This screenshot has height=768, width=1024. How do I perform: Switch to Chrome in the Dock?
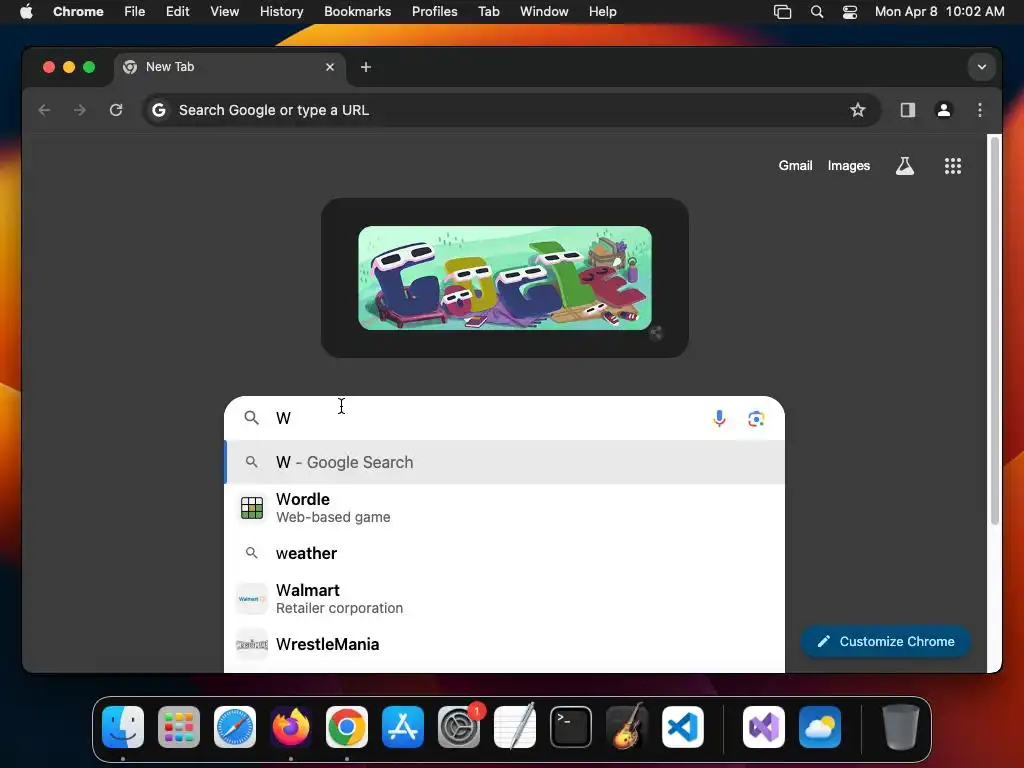pyautogui.click(x=347, y=727)
